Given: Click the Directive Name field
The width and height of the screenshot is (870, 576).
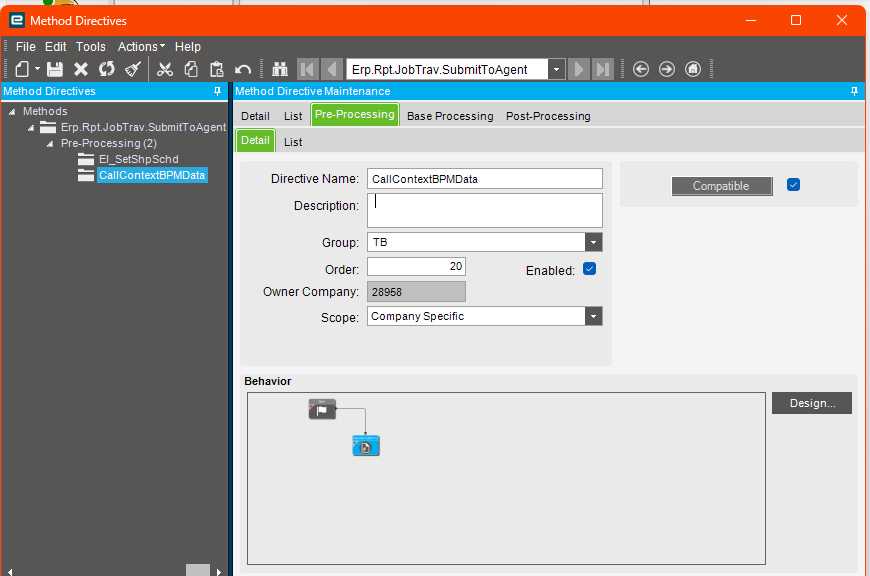Looking at the screenshot, I should (484, 179).
